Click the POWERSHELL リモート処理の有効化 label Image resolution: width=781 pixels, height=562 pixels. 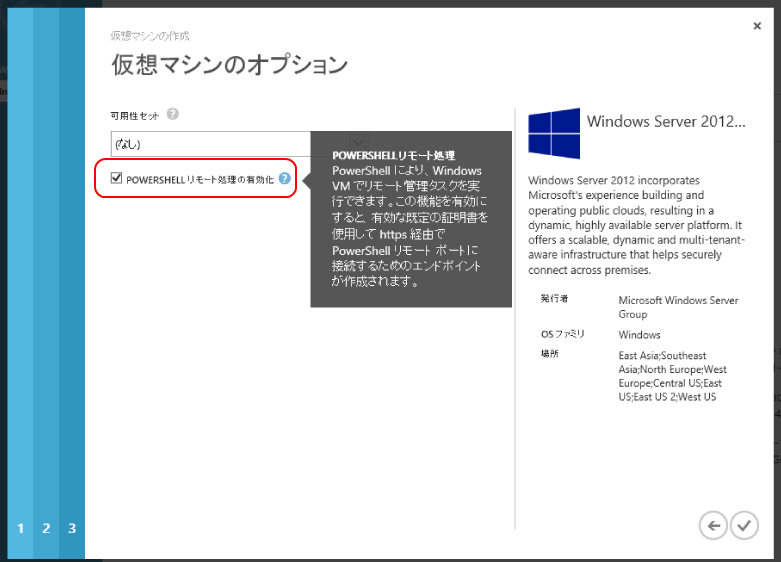200,180
